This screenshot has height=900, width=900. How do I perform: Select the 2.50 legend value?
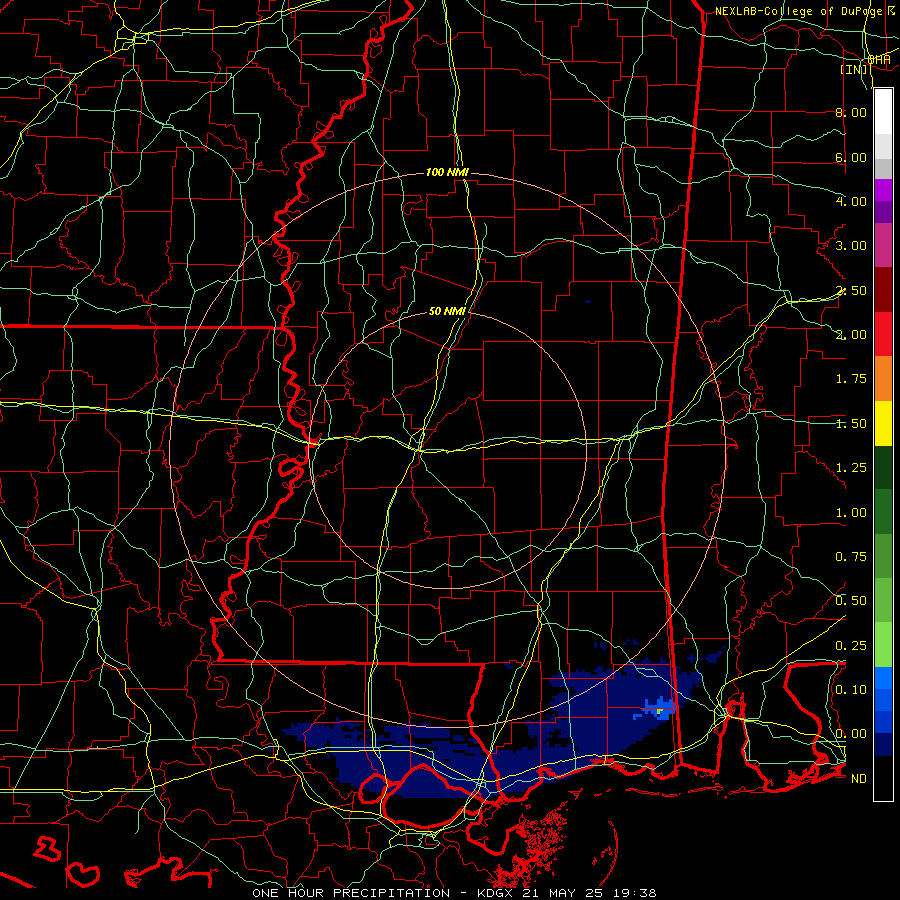click(x=851, y=290)
